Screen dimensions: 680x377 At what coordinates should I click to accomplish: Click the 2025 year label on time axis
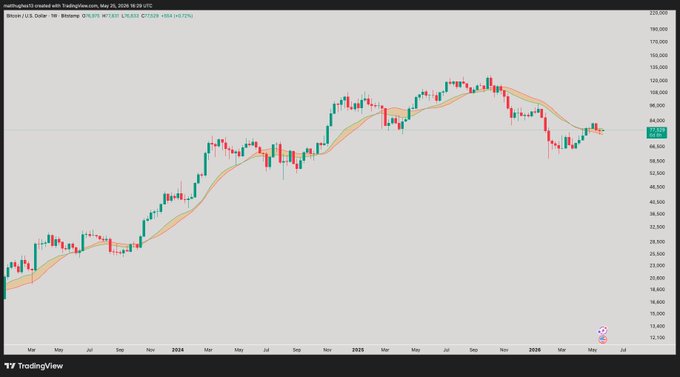coord(358,350)
